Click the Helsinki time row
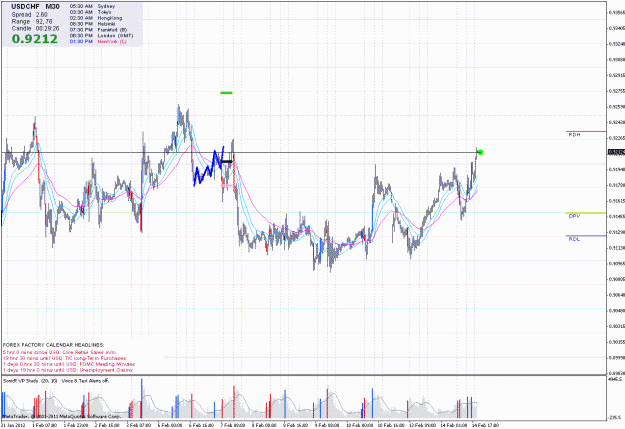 92,24
